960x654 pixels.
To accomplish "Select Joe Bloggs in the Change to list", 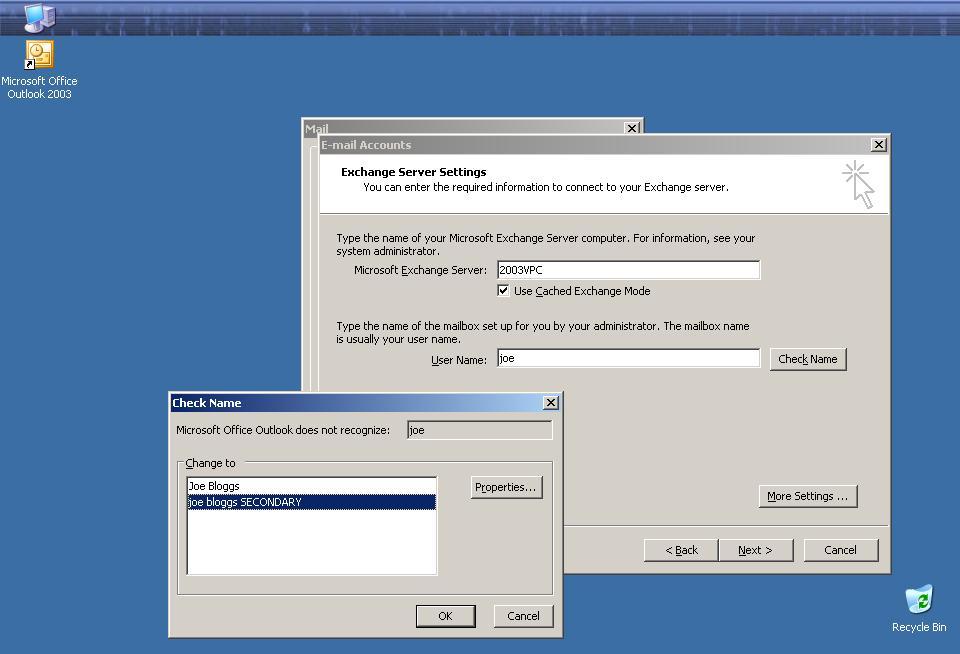I will (312, 486).
